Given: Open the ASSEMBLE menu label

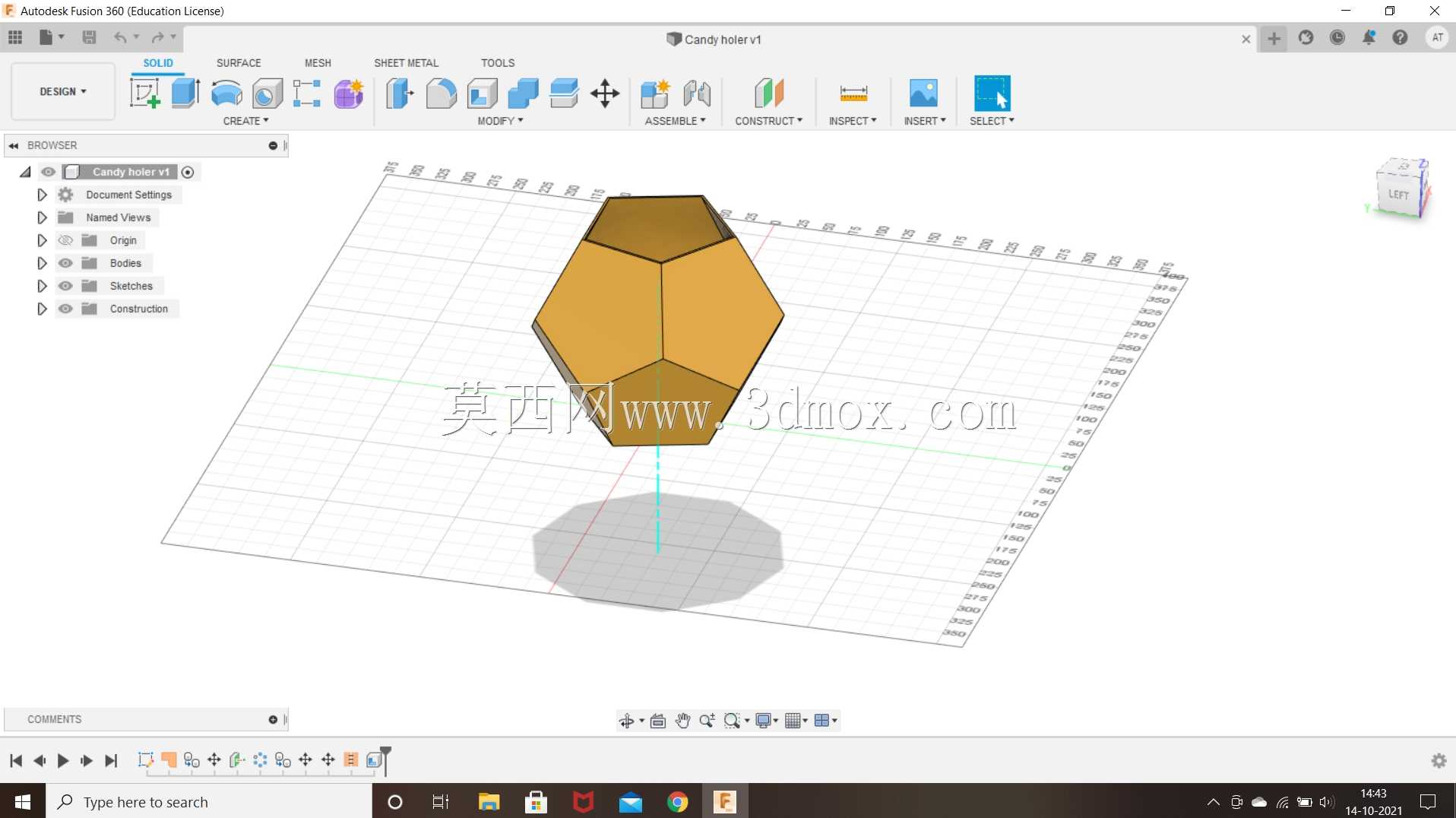Looking at the screenshot, I should tap(675, 121).
